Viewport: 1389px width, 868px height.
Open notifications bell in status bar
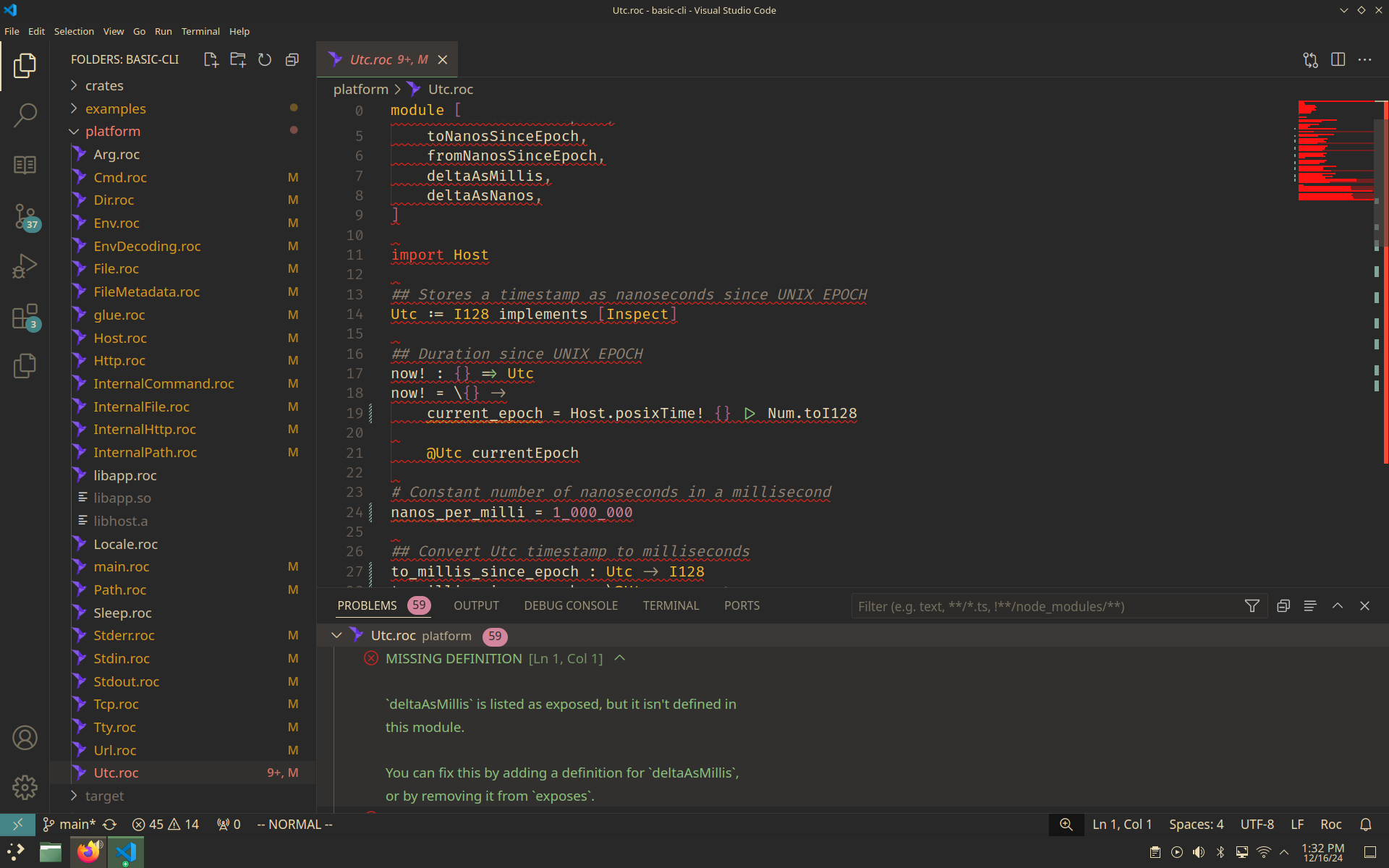[x=1366, y=824]
